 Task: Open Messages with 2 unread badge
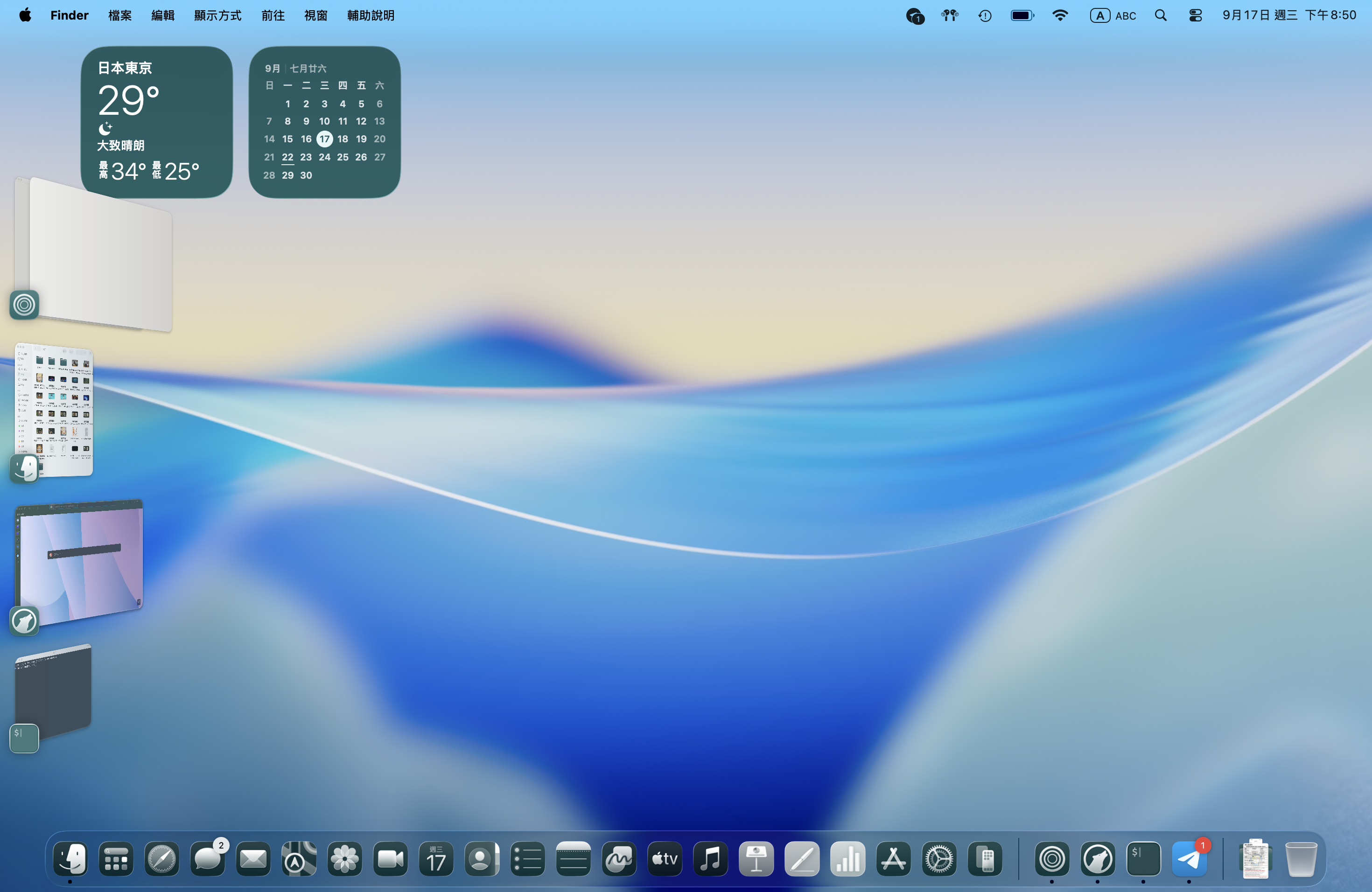[208, 859]
